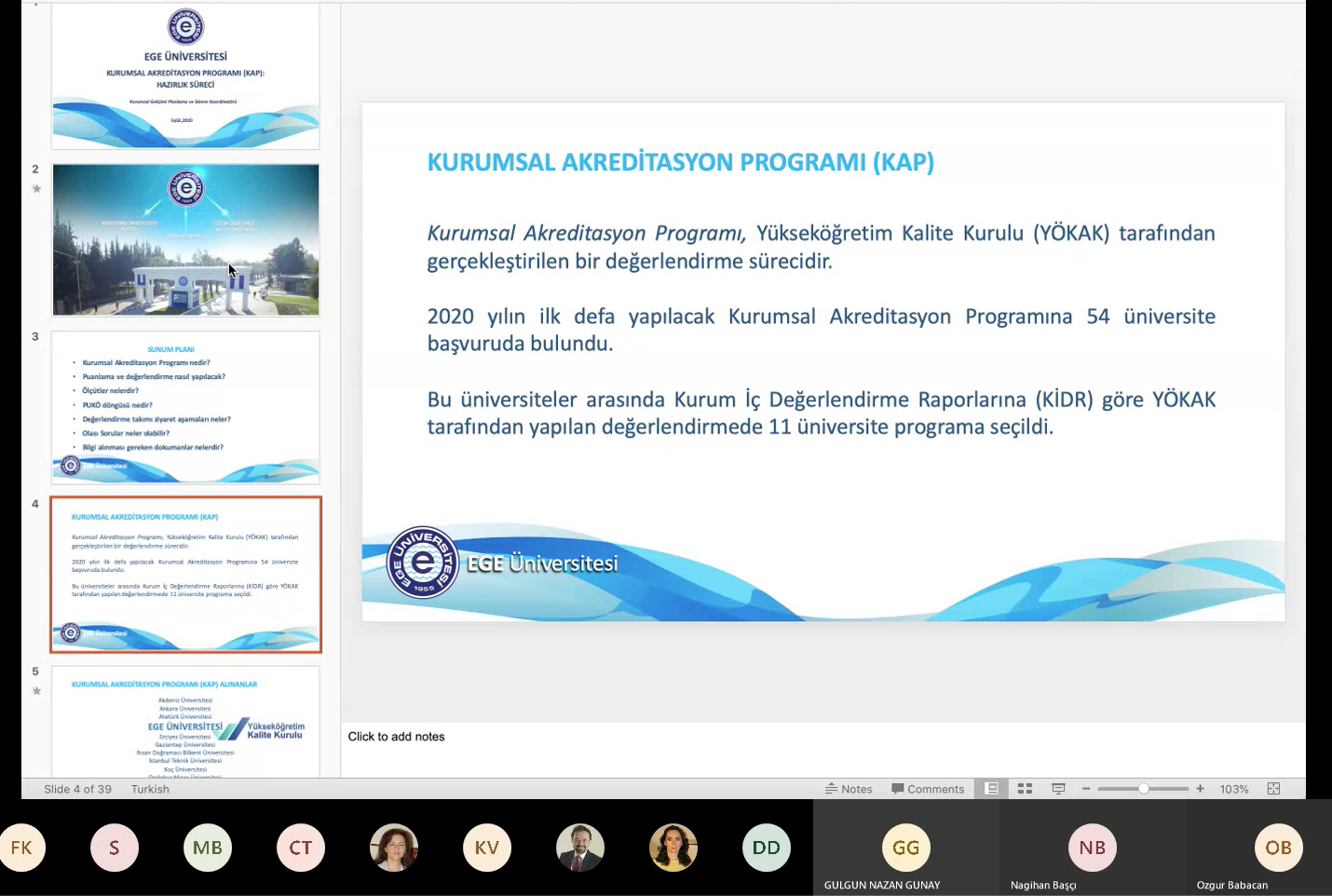Click woman's photo avatar before DD
This screenshot has width=1332, height=896.
pos(673,848)
